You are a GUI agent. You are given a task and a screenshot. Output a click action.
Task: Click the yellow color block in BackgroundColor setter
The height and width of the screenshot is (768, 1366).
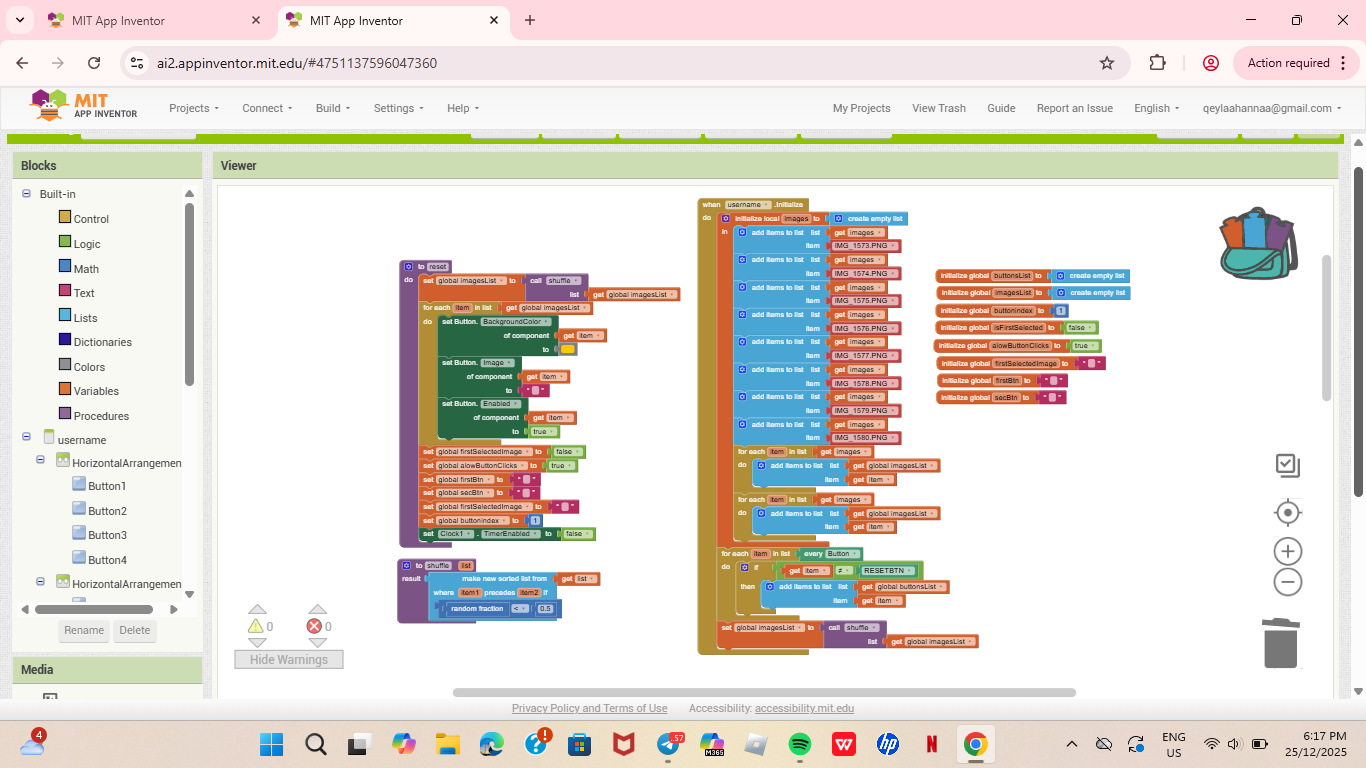coord(567,349)
